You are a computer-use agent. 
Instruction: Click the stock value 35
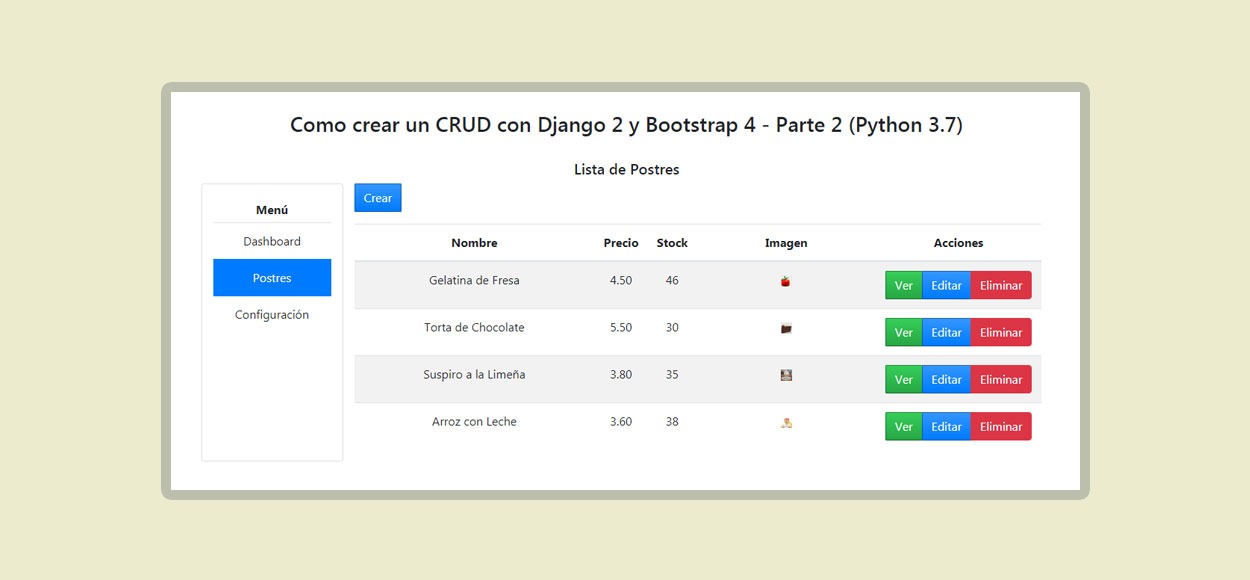click(x=672, y=374)
